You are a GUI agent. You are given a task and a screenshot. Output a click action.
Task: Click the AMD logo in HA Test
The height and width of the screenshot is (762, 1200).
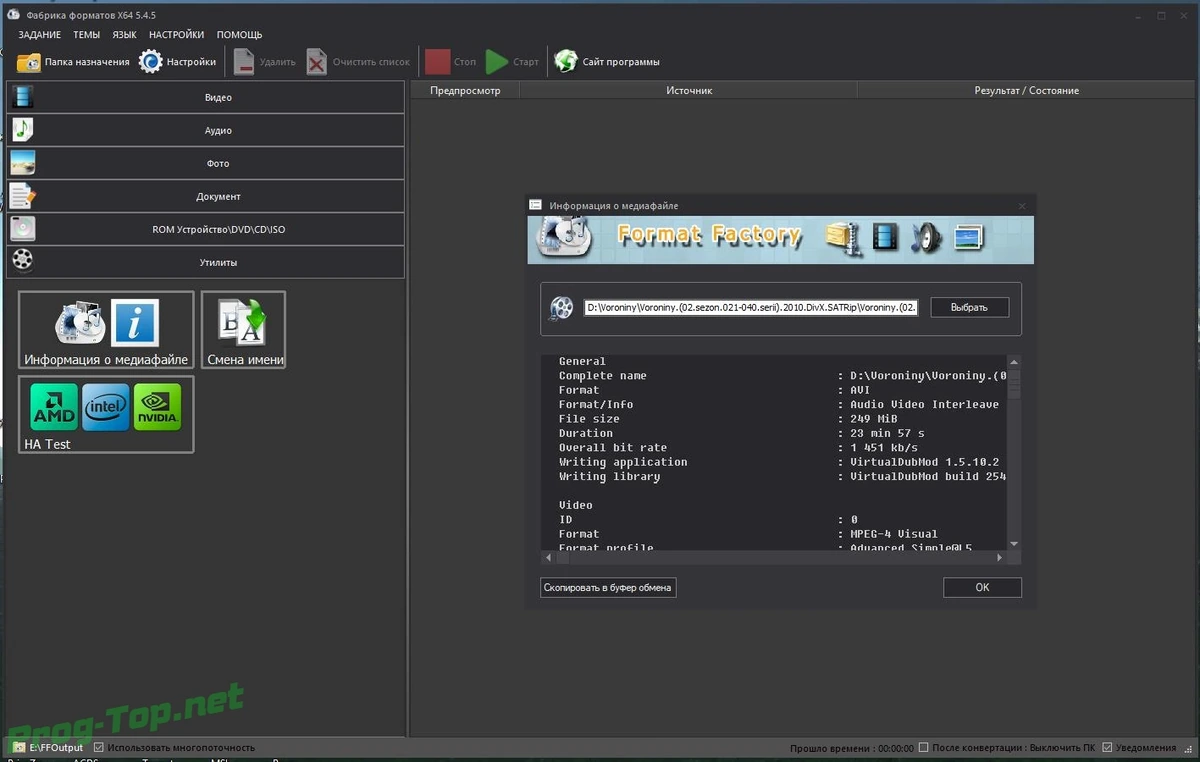pos(54,407)
